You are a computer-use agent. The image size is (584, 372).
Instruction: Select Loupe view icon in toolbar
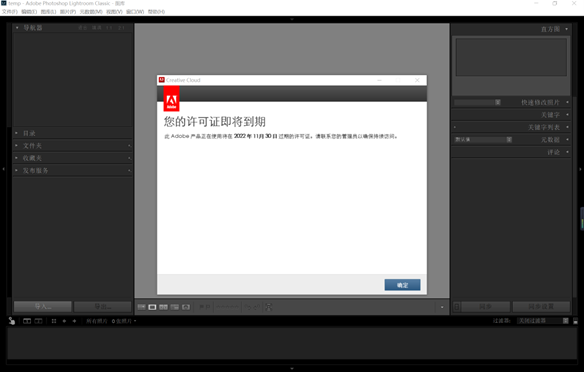coord(152,307)
